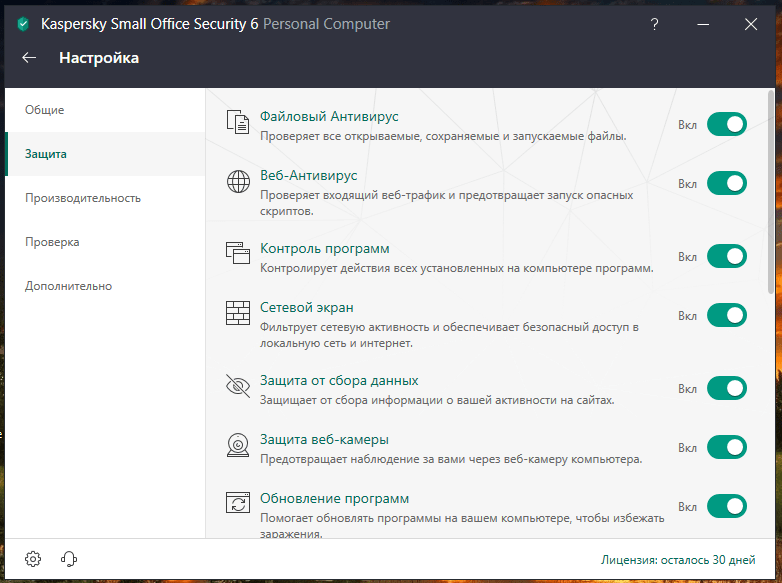Click the Web Anti-Virus globe icon
The width and height of the screenshot is (782, 583).
[x=238, y=182]
